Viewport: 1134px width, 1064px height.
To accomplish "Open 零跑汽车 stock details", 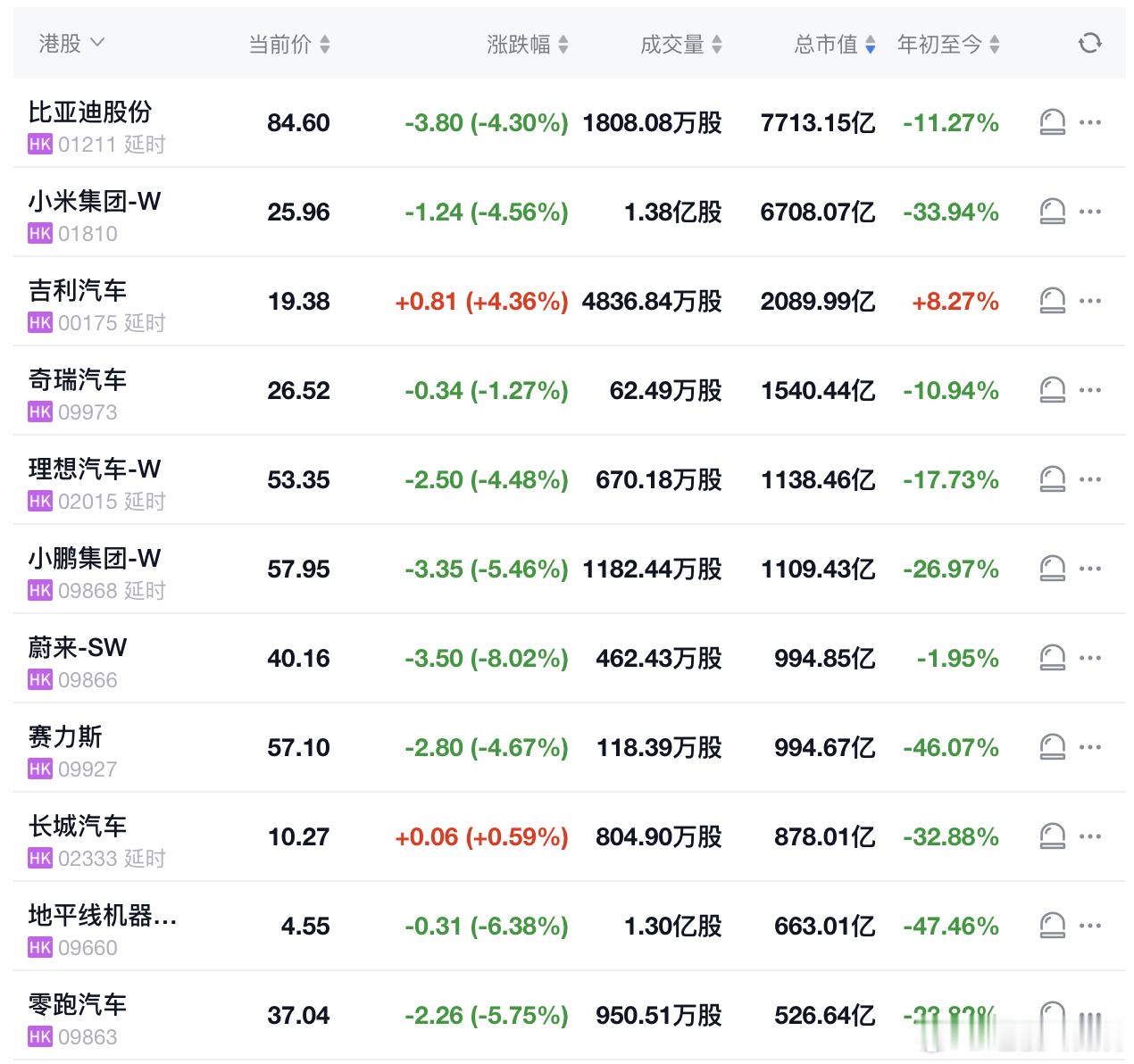I will (x=78, y=1004).
